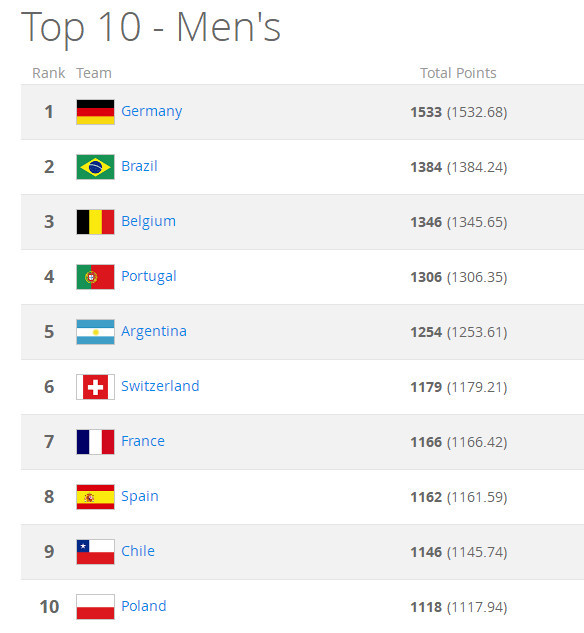
Task: Click the Chile flag icon
Action: coord(95,551)
